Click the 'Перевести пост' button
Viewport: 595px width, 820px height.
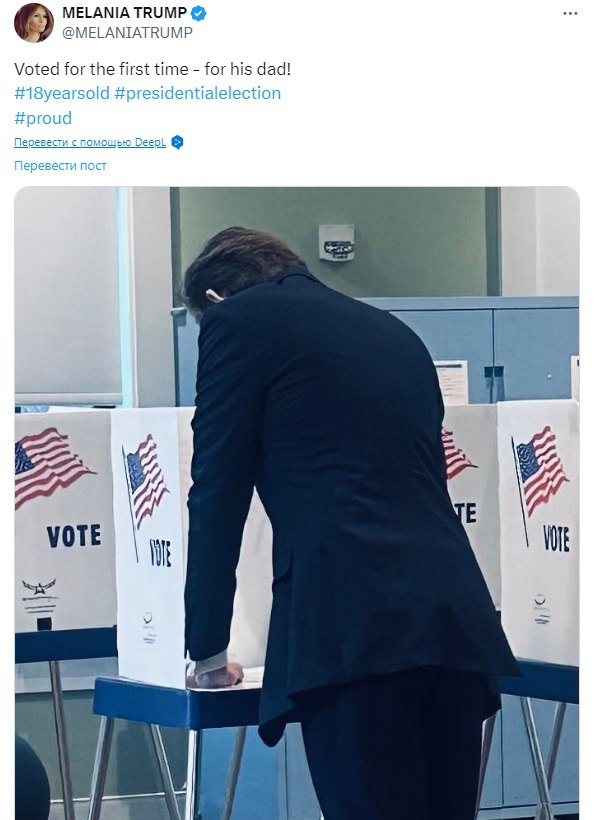tap(60, 166)
